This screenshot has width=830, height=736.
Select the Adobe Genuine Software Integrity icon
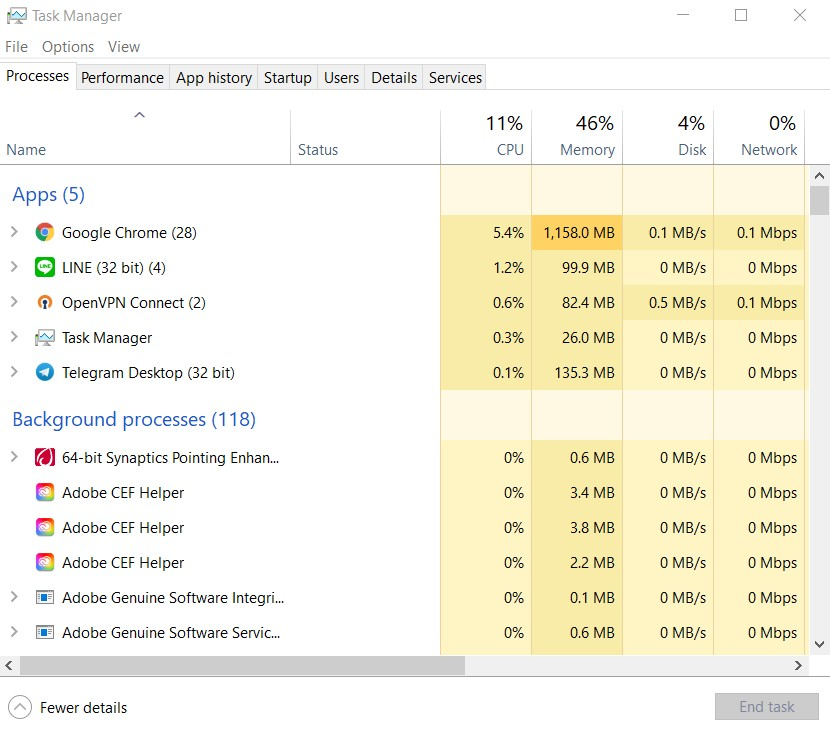(x=45, y=597)
